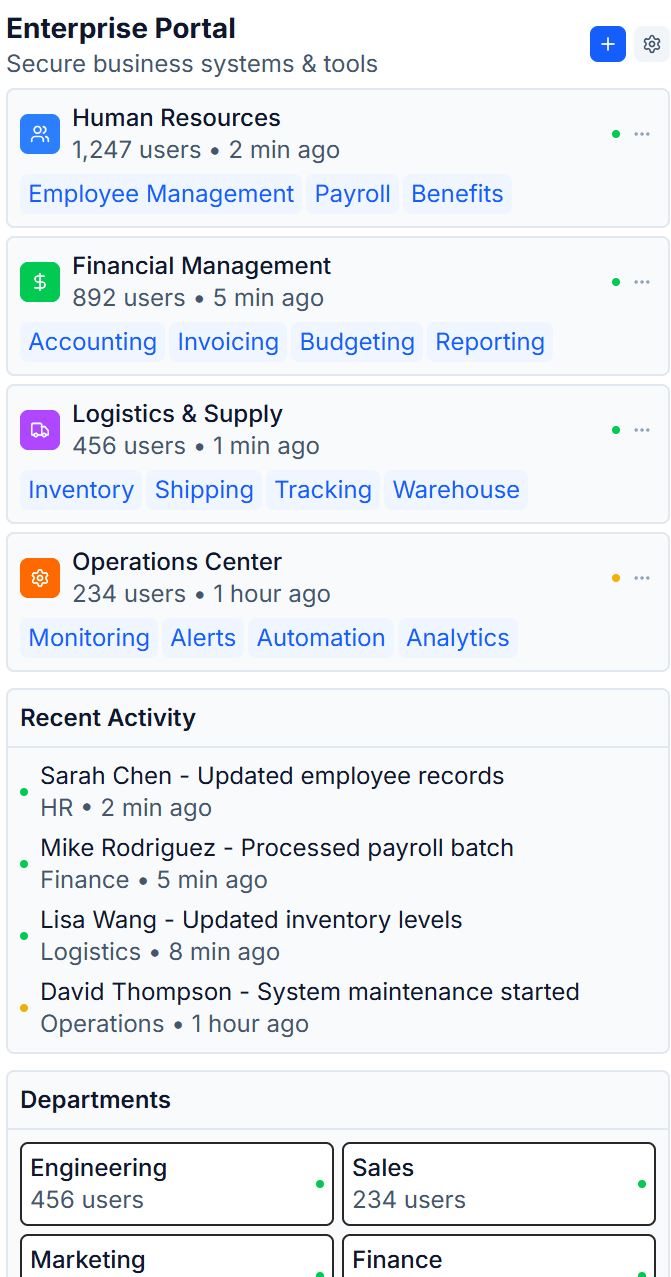Open Logistics & Supply more options menu

[x=642, y=430]
